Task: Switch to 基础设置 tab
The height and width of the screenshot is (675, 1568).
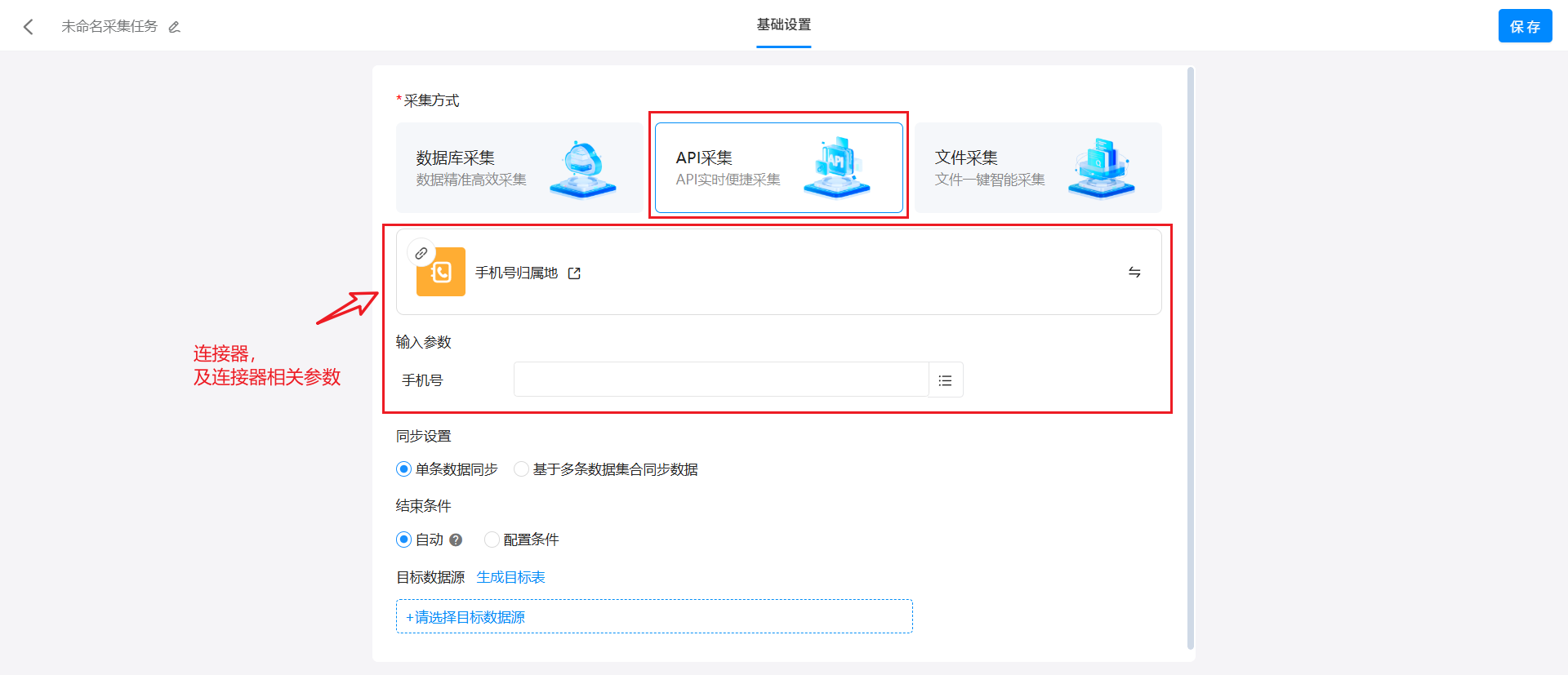Action: (783, 25)
